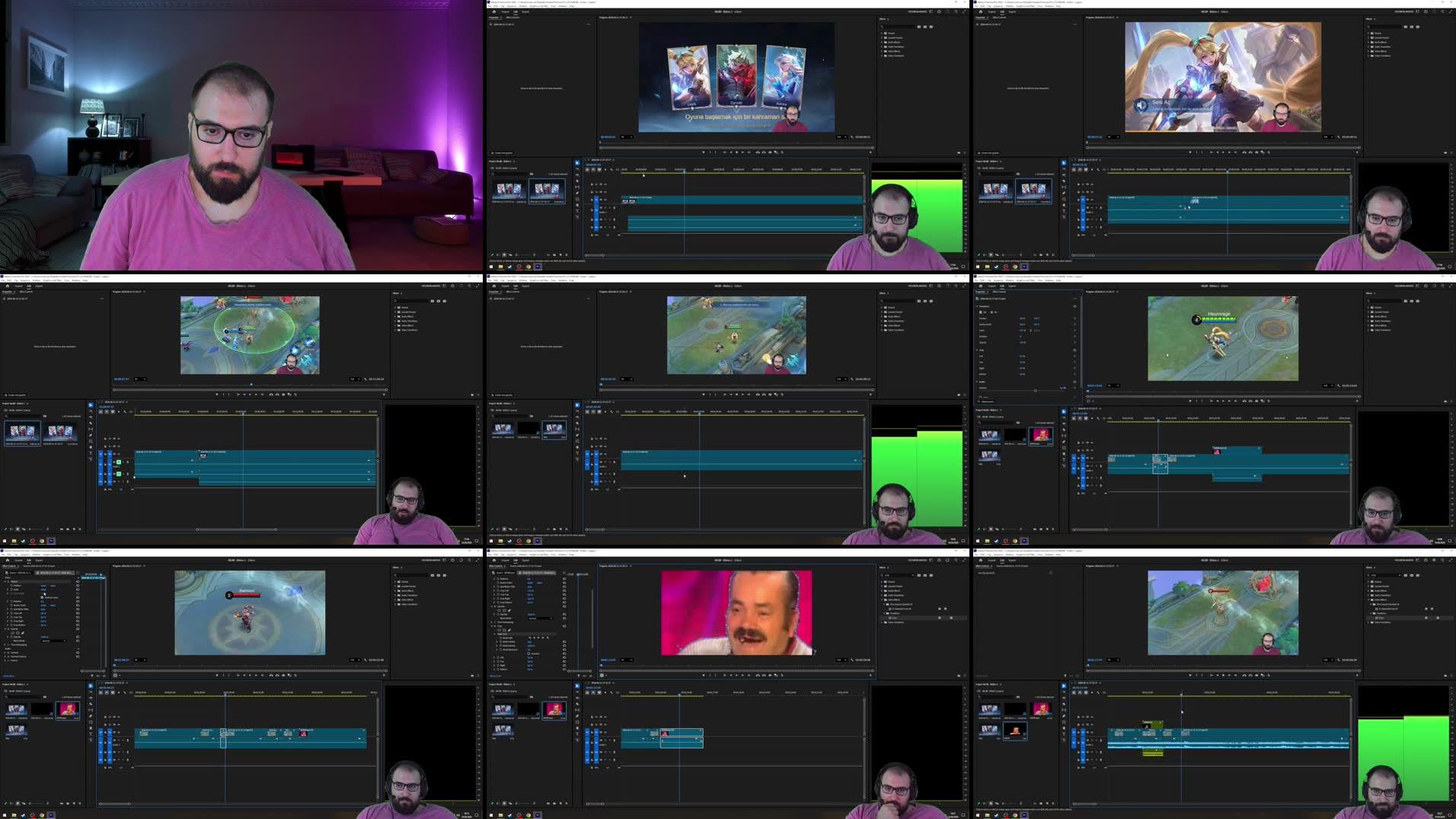Select Track Select tool in laughing-man frame
1456x819 pixels.
pos(577,692)
